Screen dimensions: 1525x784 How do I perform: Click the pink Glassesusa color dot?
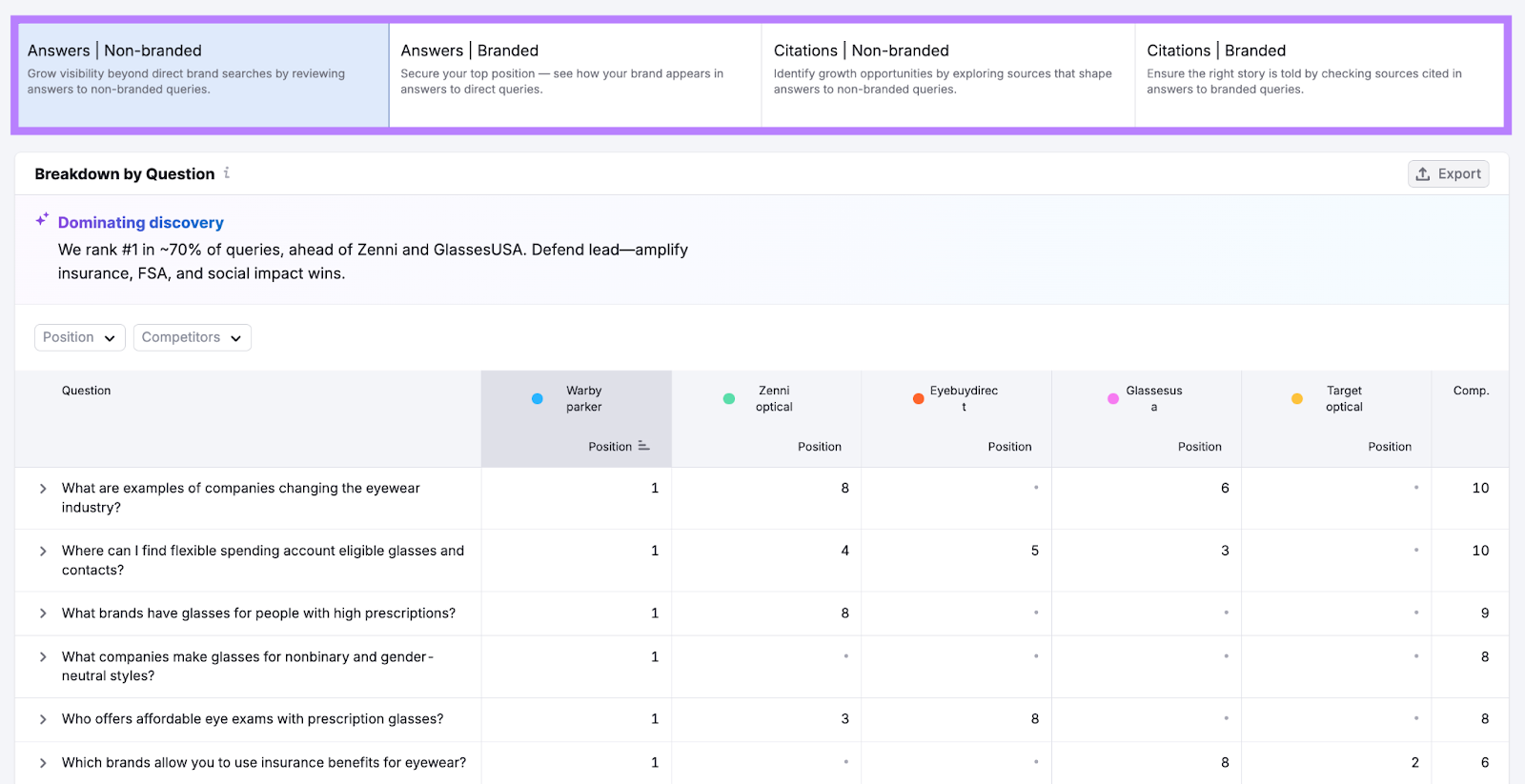[x=1113, y=398]
